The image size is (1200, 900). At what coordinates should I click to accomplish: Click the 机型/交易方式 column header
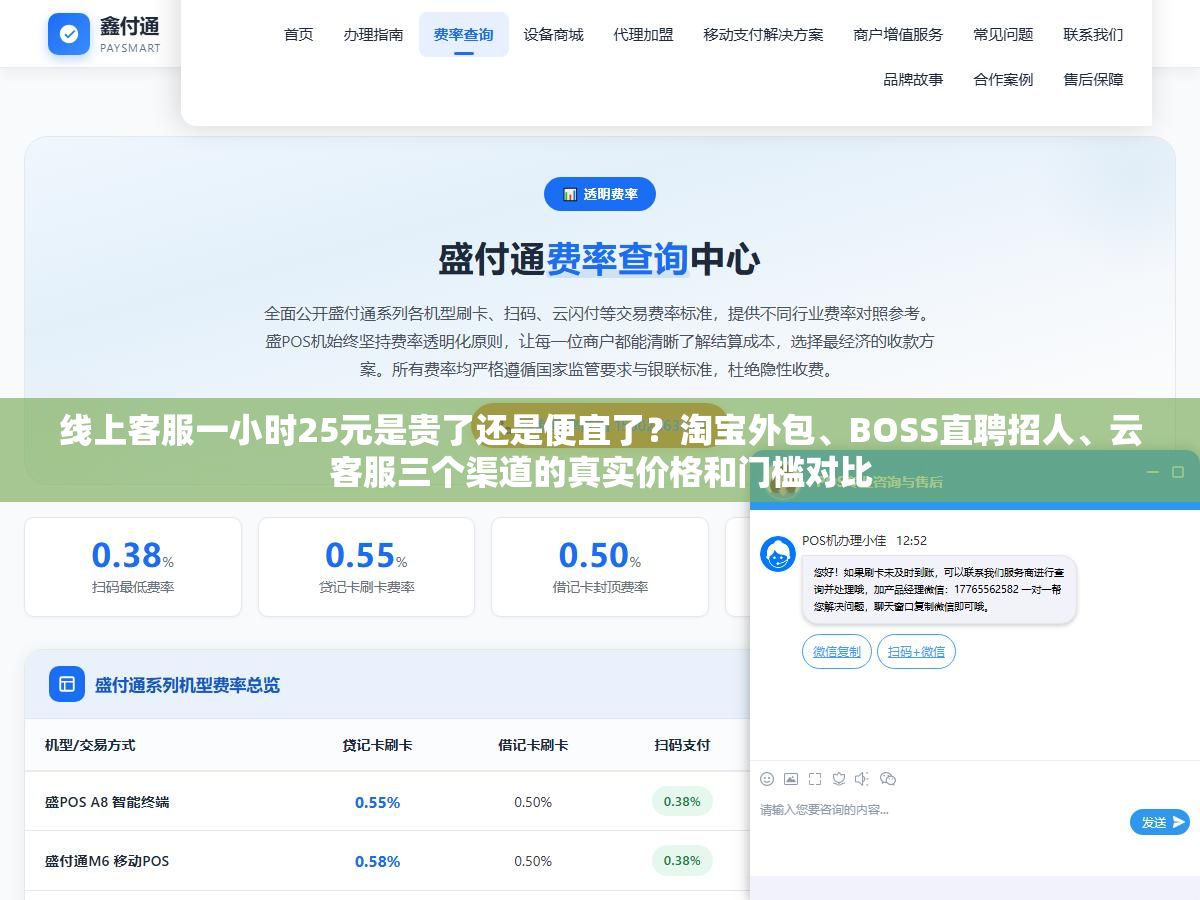click(x=90, y=745)
